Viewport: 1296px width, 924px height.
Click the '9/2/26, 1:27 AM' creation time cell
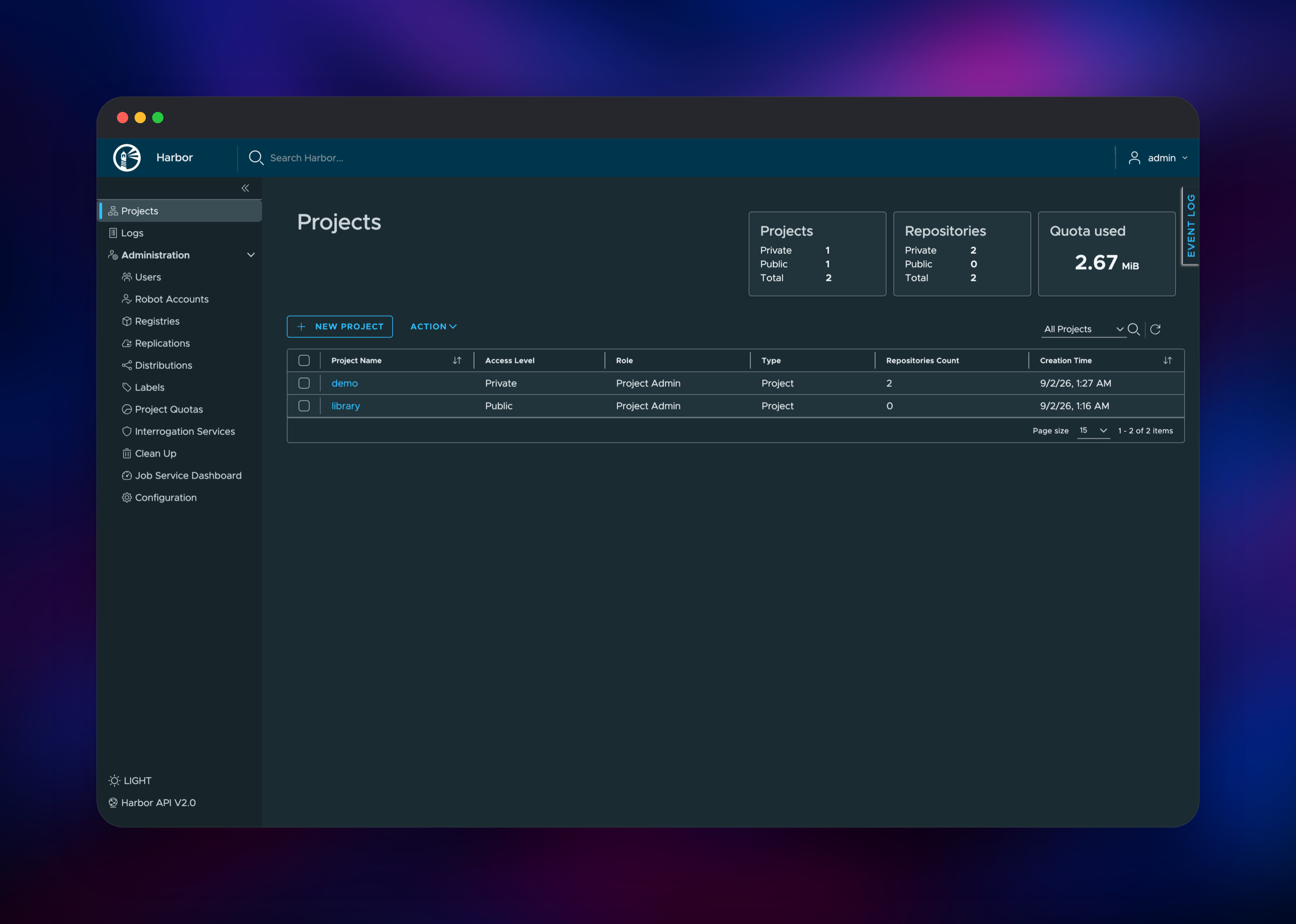point(1075,383)
